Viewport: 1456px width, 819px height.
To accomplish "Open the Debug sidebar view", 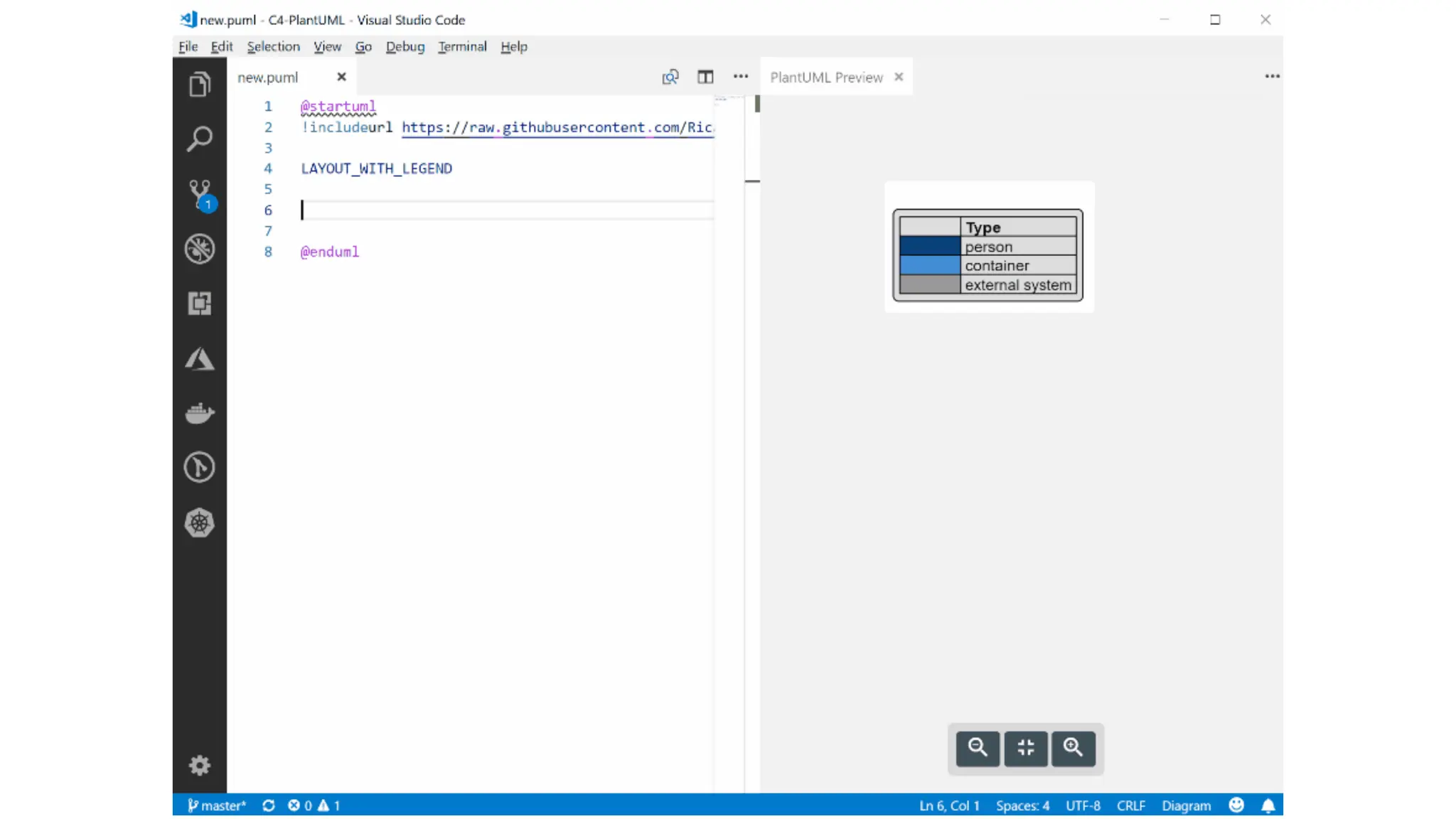I will [x=200, y=249].
